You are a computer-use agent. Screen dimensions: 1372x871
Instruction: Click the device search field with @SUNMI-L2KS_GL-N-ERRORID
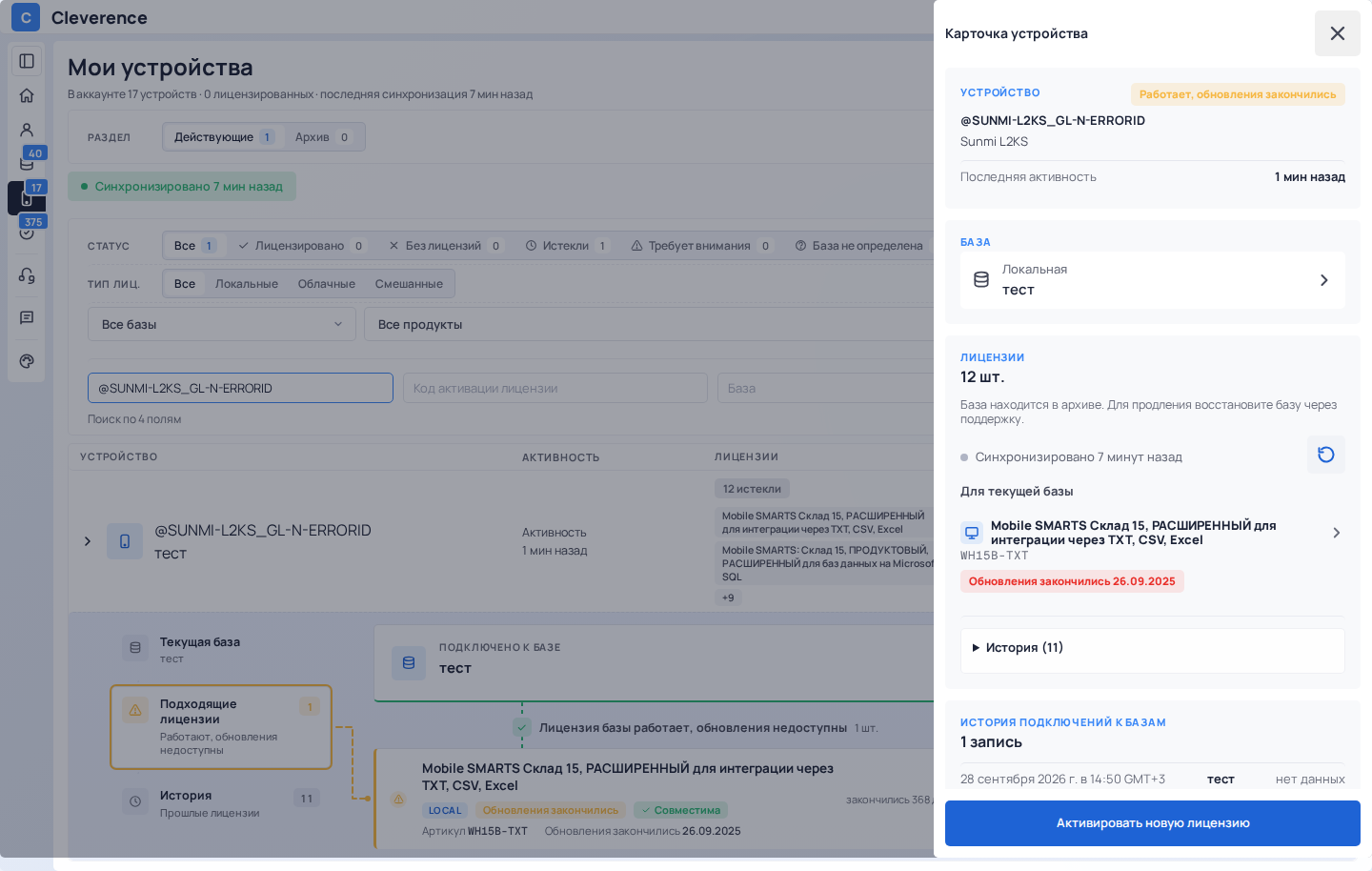pos(240,388)
